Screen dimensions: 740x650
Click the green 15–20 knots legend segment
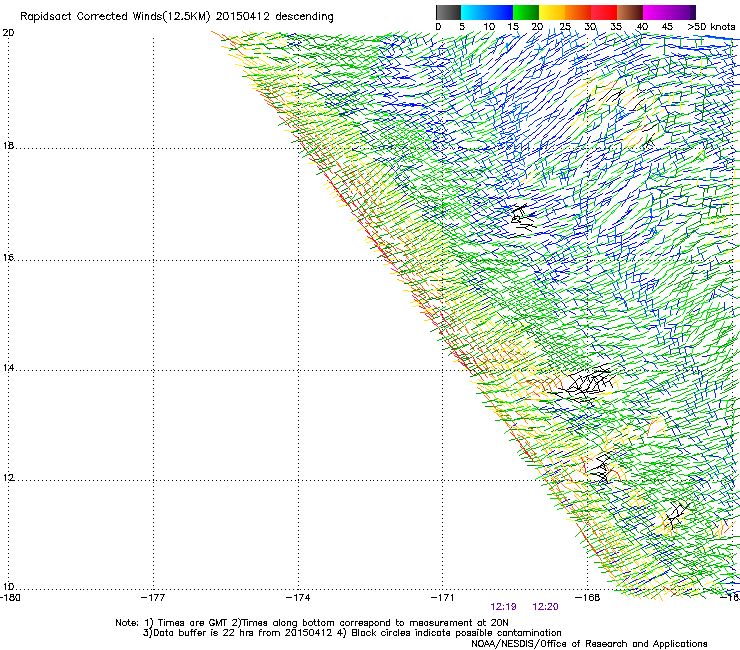point(526,12)
